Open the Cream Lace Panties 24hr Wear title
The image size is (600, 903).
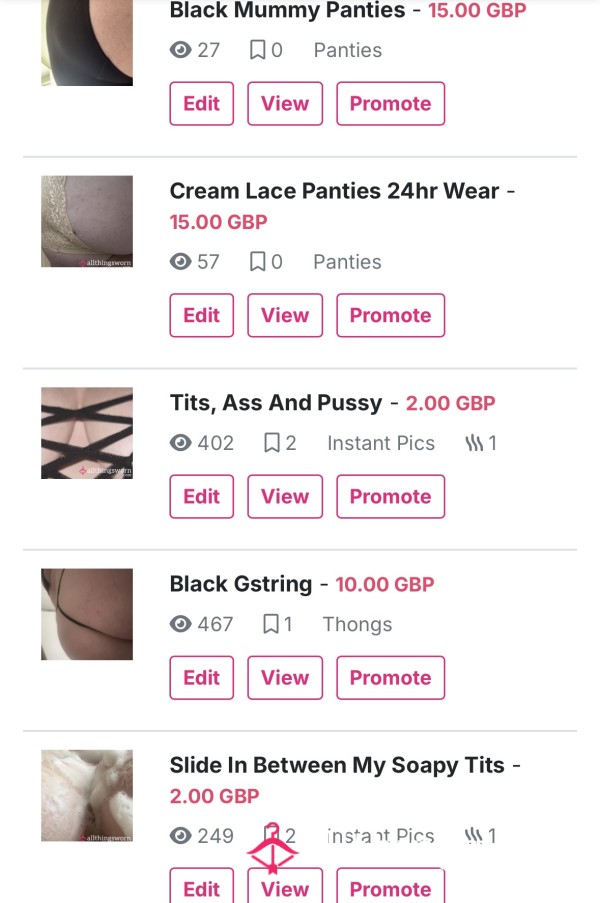point(334,191)
